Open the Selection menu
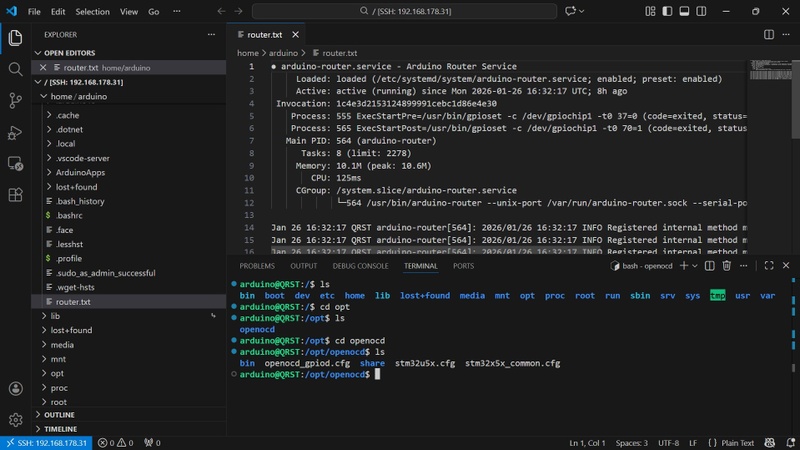The width and height of the screenshot is (800, 450). (x=93, y=12)
